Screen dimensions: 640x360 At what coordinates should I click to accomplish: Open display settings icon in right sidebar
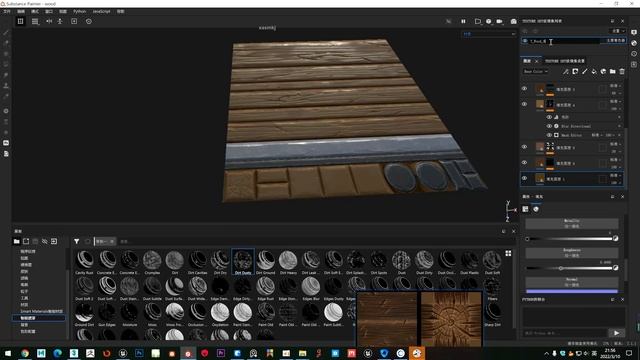[x=634, y=32]
